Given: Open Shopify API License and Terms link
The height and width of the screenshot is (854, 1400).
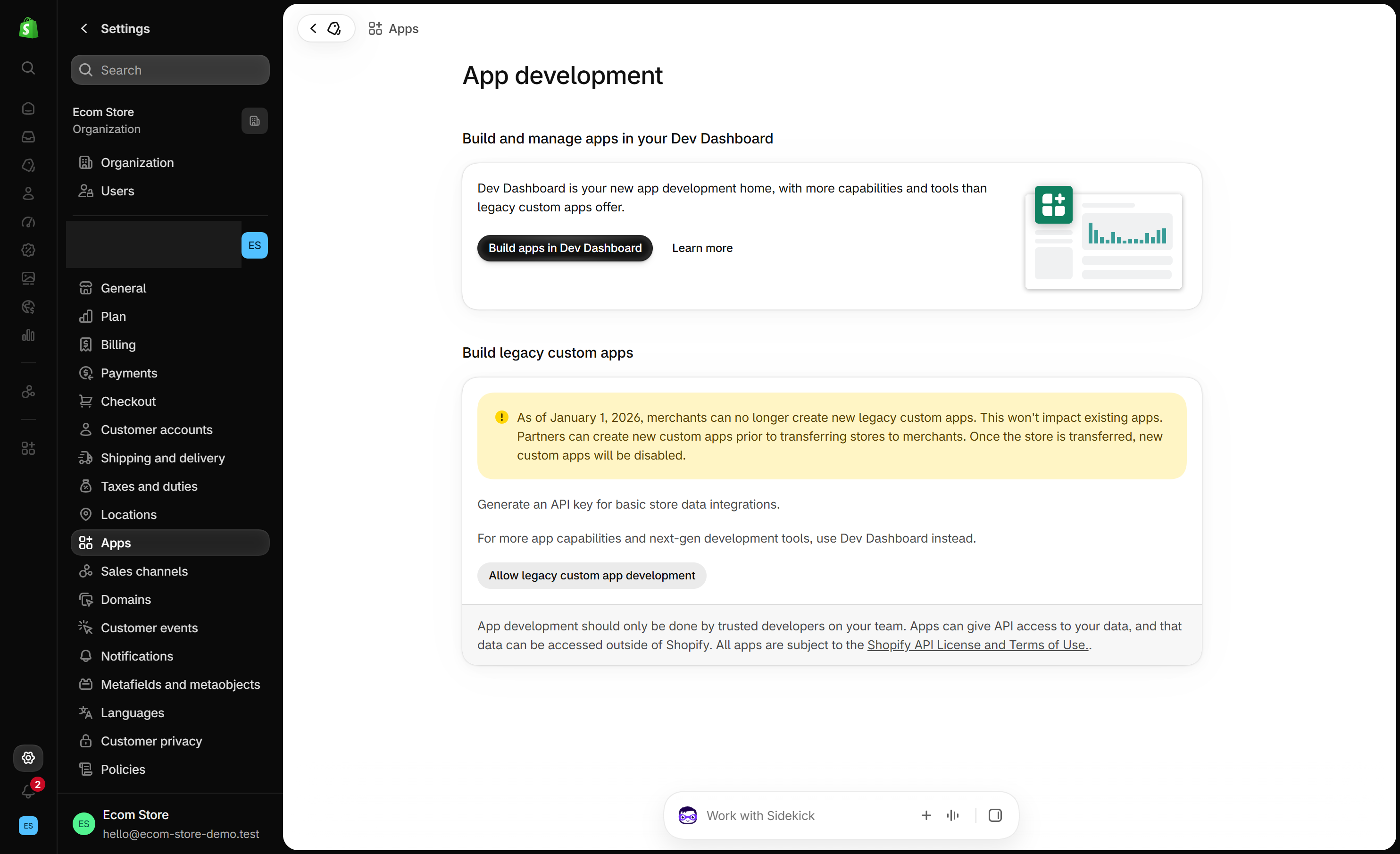Looking at the screenshot, I should pyautogui.click(x=978, y=645).
